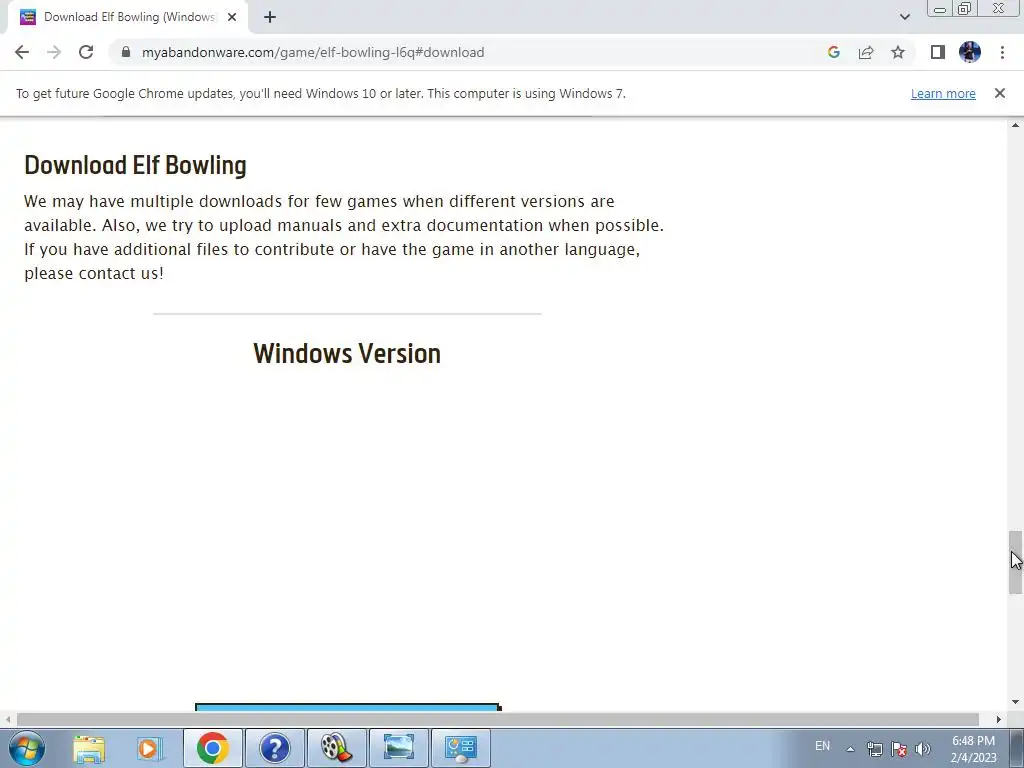Reload the current page

[86, 52]
